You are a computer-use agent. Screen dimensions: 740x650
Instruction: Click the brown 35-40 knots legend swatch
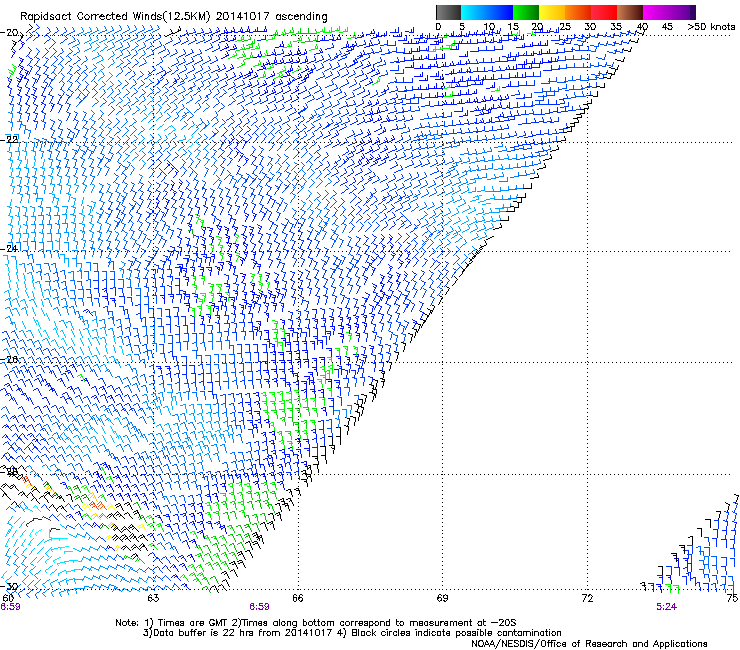(x=630, y=12)
